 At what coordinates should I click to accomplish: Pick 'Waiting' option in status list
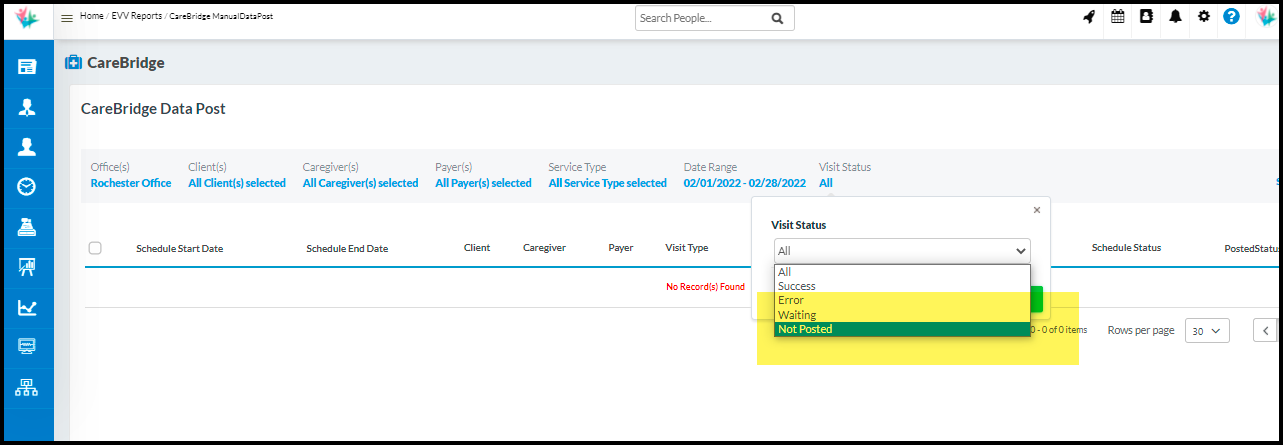pos(797,315)
